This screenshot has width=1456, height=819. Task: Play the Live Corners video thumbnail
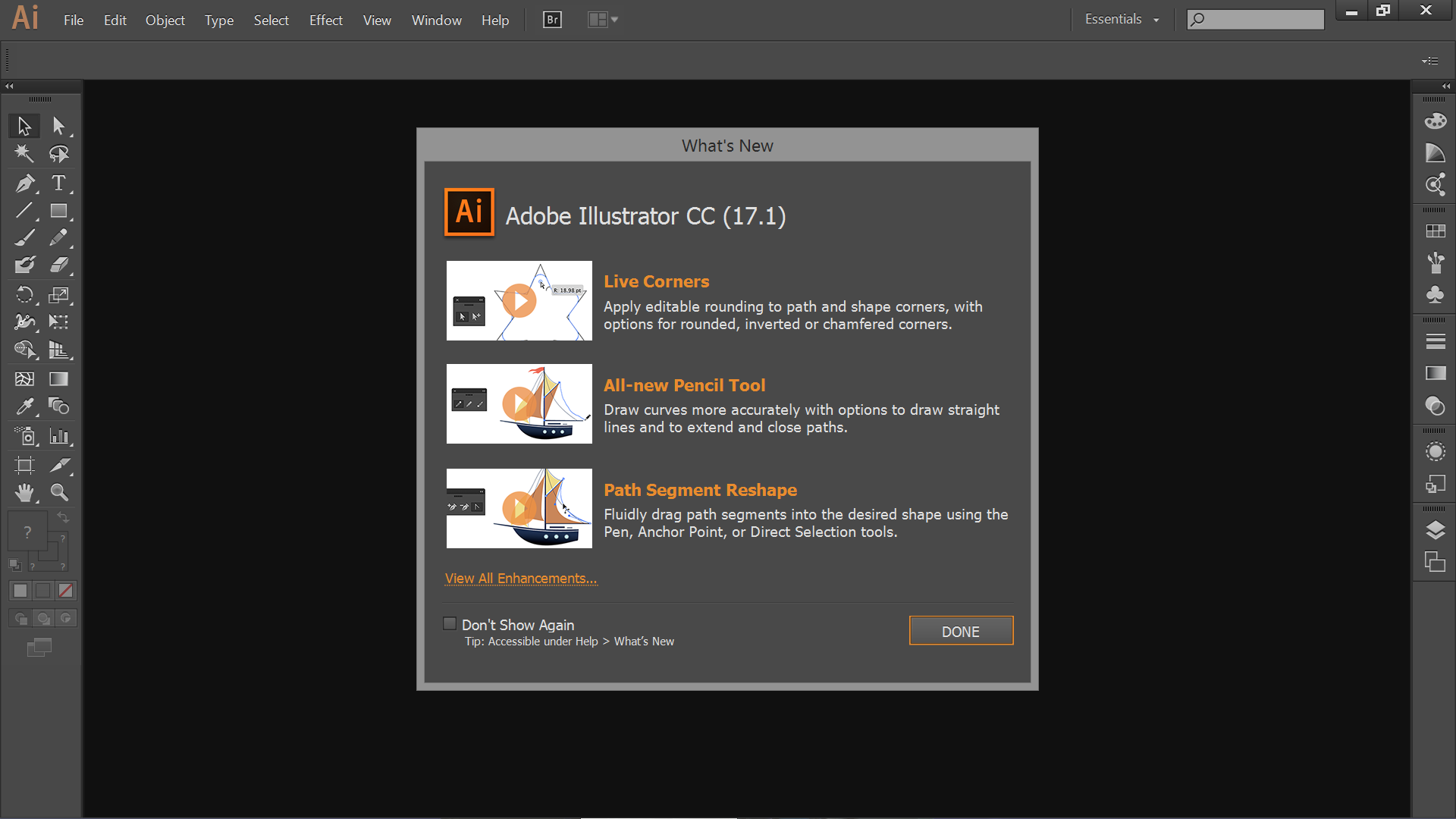tap(519, 301)
